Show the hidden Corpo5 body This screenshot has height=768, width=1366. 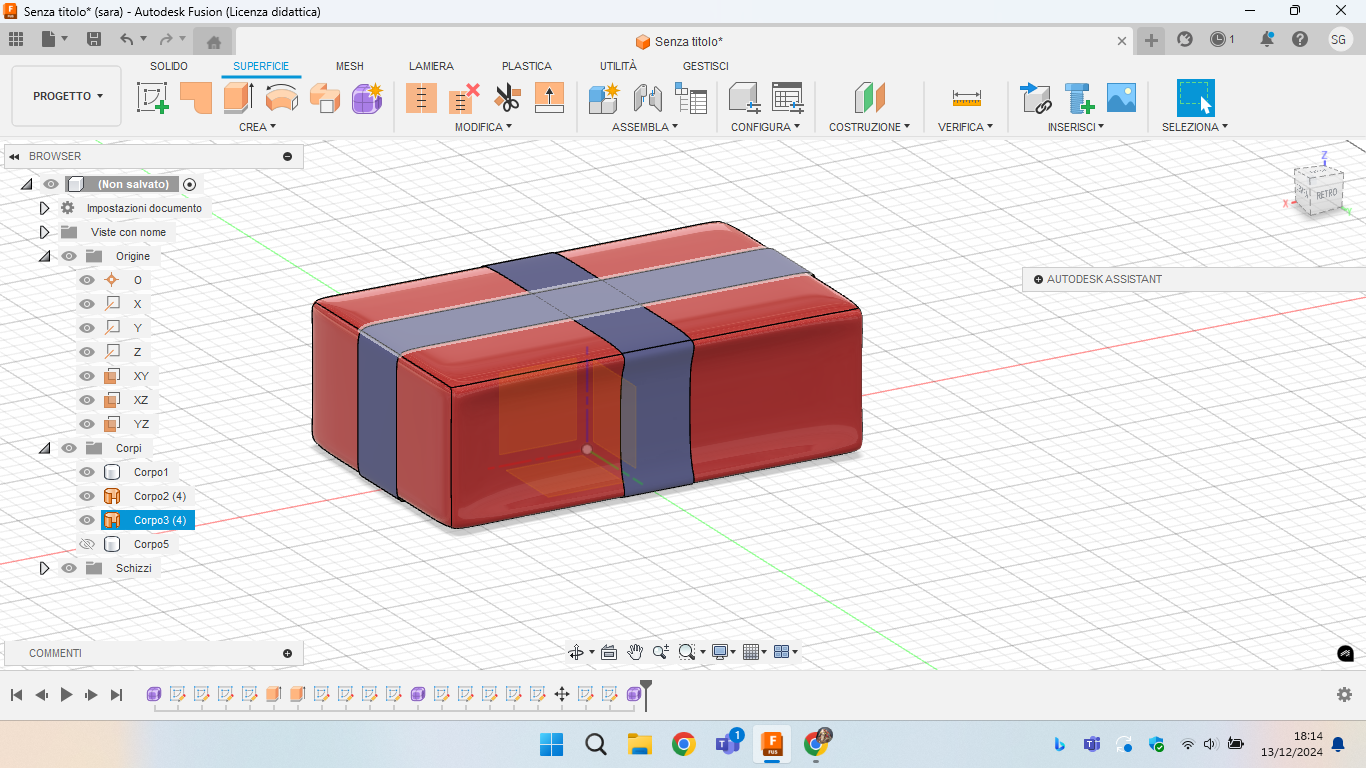(x=87, y=544)
